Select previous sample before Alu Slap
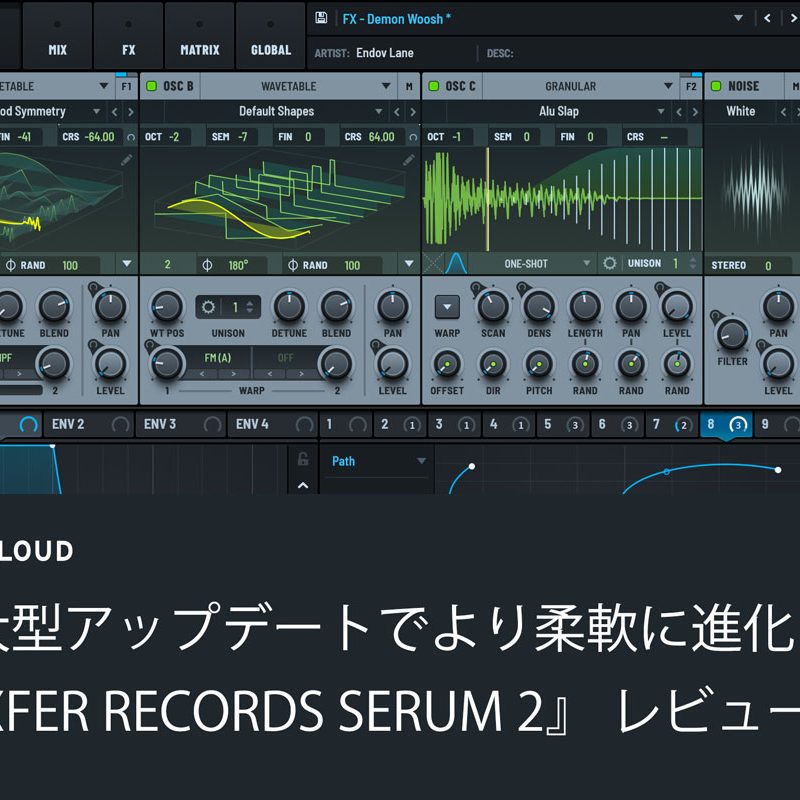This screenshot has width=800, height=800. [x=679, y=112]
